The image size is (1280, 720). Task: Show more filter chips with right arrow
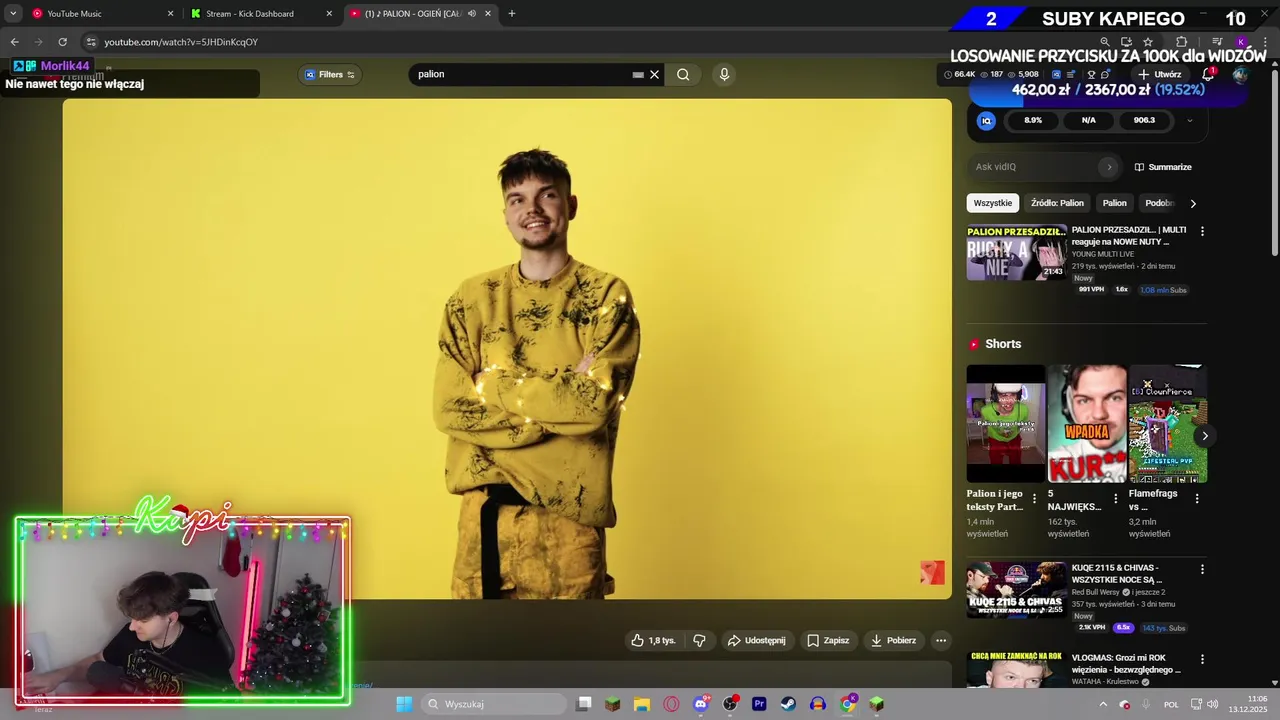[x=1192, y=203]
